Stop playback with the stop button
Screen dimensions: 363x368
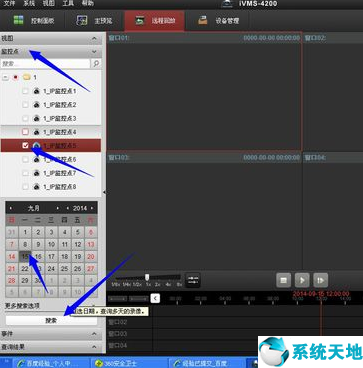pos(284,280)
